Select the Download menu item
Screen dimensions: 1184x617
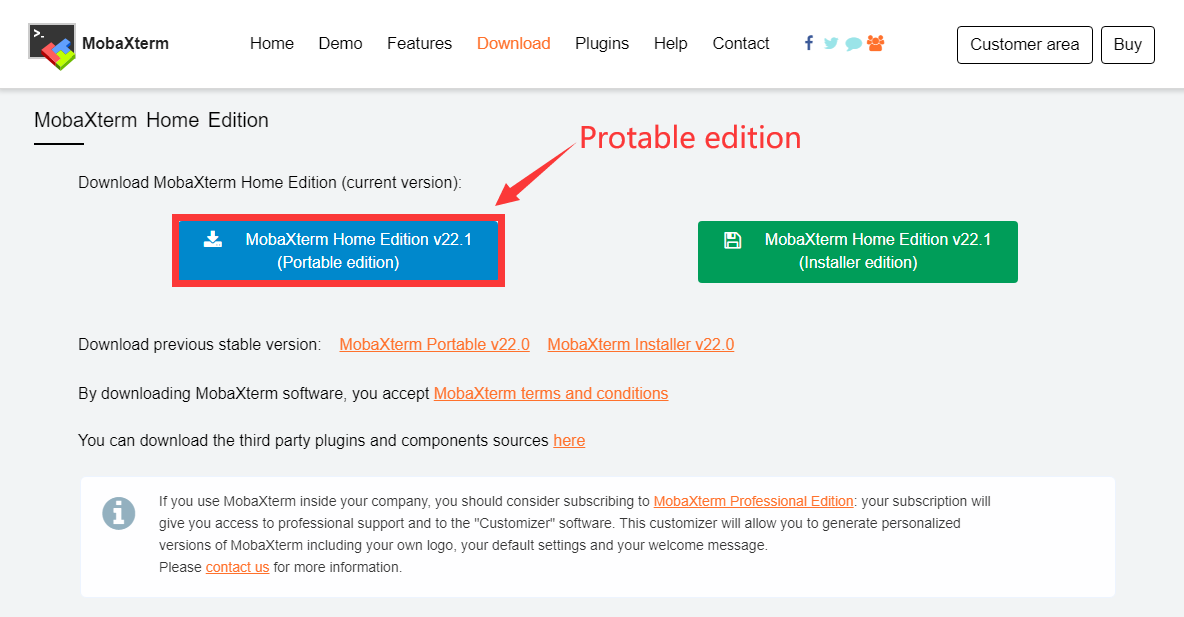513,44
